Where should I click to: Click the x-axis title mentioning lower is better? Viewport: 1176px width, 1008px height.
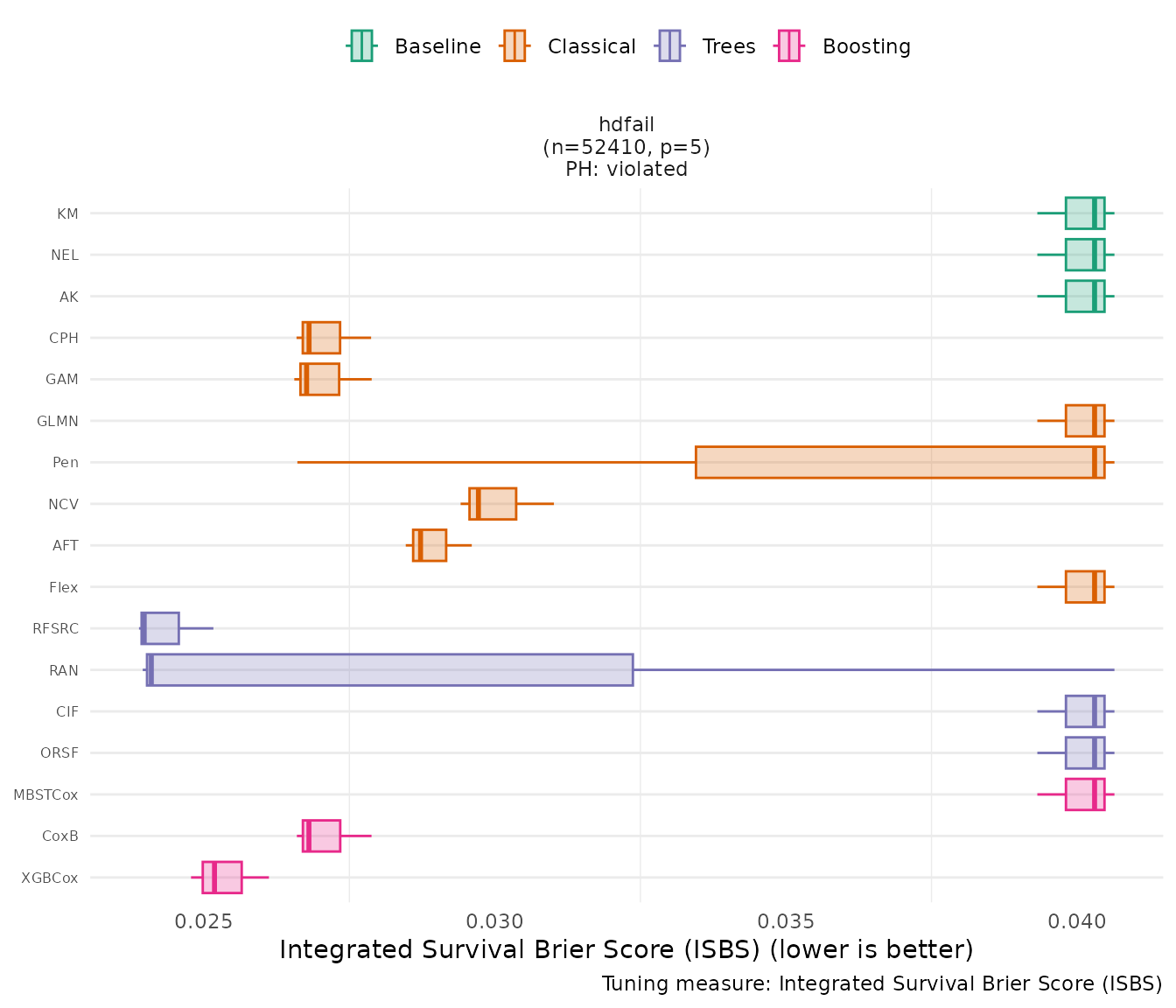coord(626,950)
